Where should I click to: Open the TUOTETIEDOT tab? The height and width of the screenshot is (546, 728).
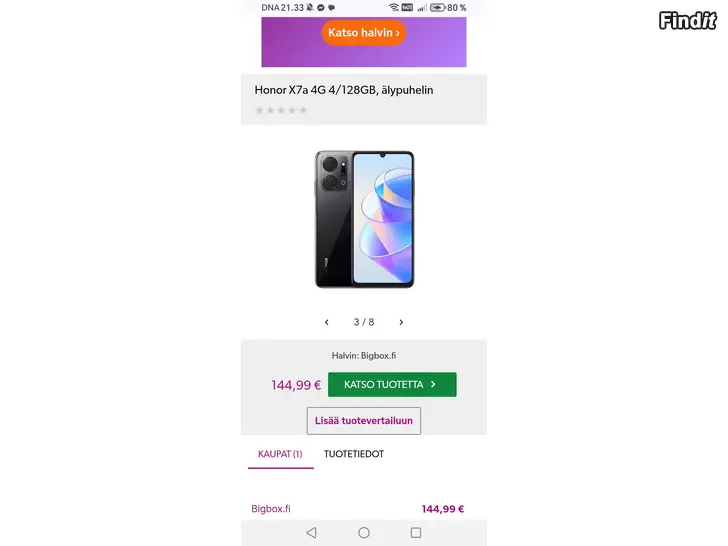pos(354,454)
